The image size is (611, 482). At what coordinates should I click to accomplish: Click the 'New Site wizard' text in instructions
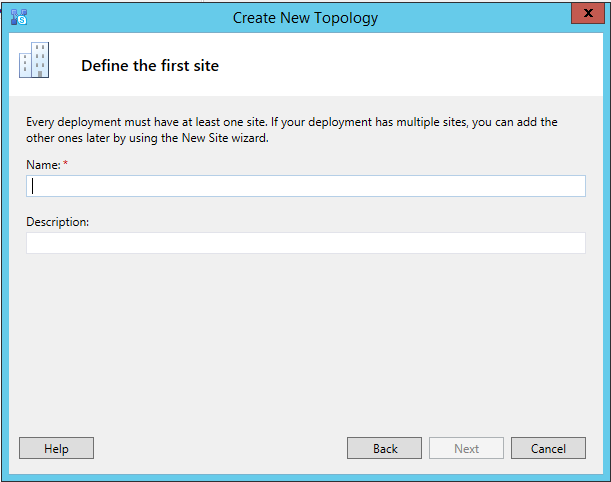coord(217,138)
